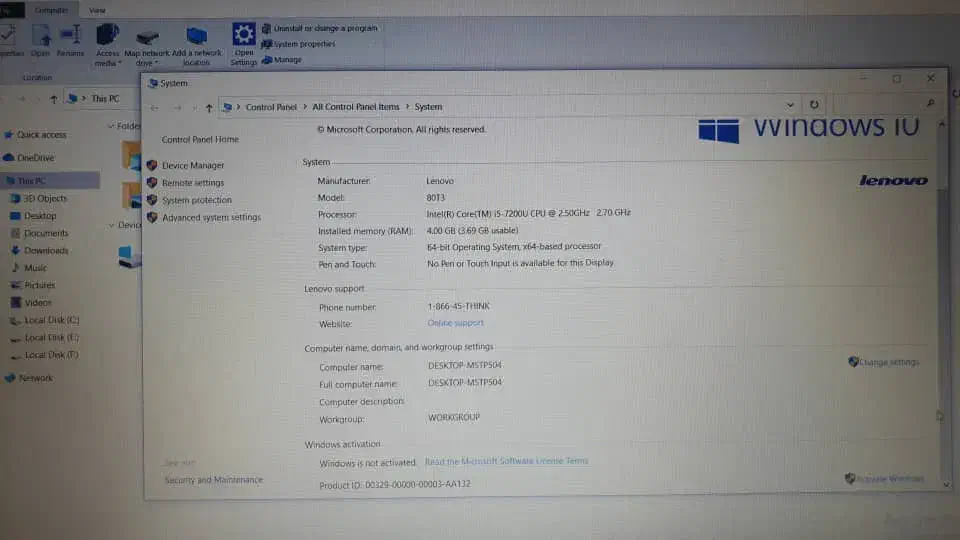Select 3D Objects in Explorer sidebar
Image resolution: width=960 pixels, height=540 pixels.
point(45,198)
